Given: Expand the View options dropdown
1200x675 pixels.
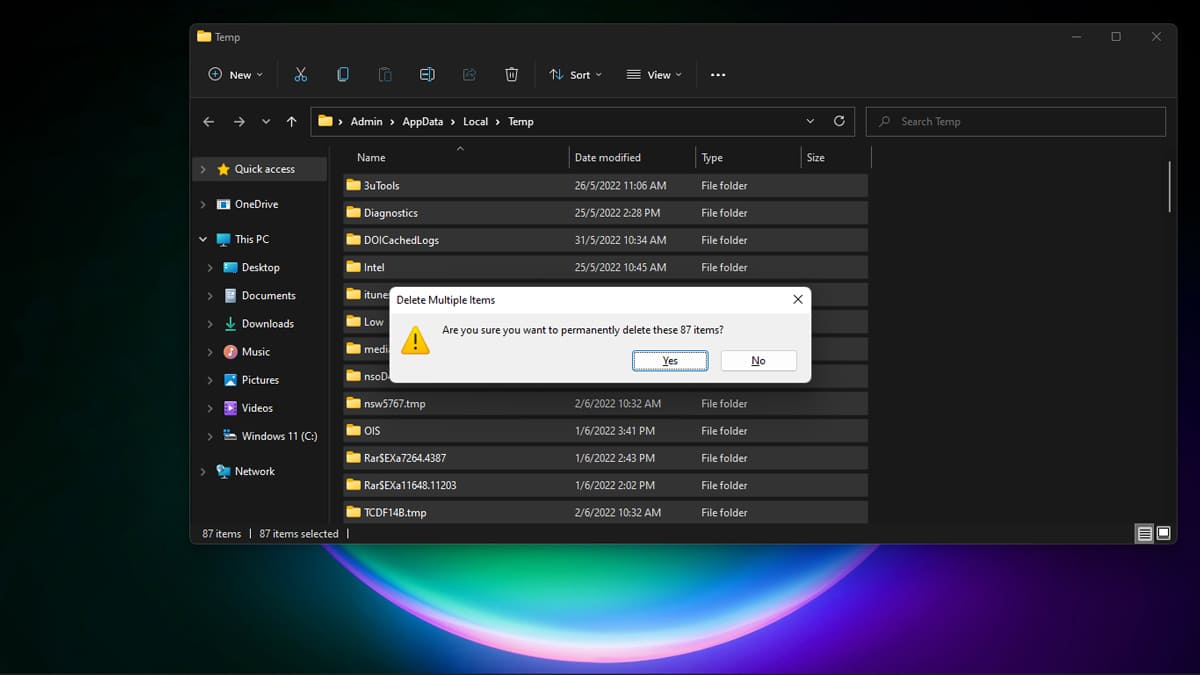Looking at the screenshot, I should tap(654, 74).
